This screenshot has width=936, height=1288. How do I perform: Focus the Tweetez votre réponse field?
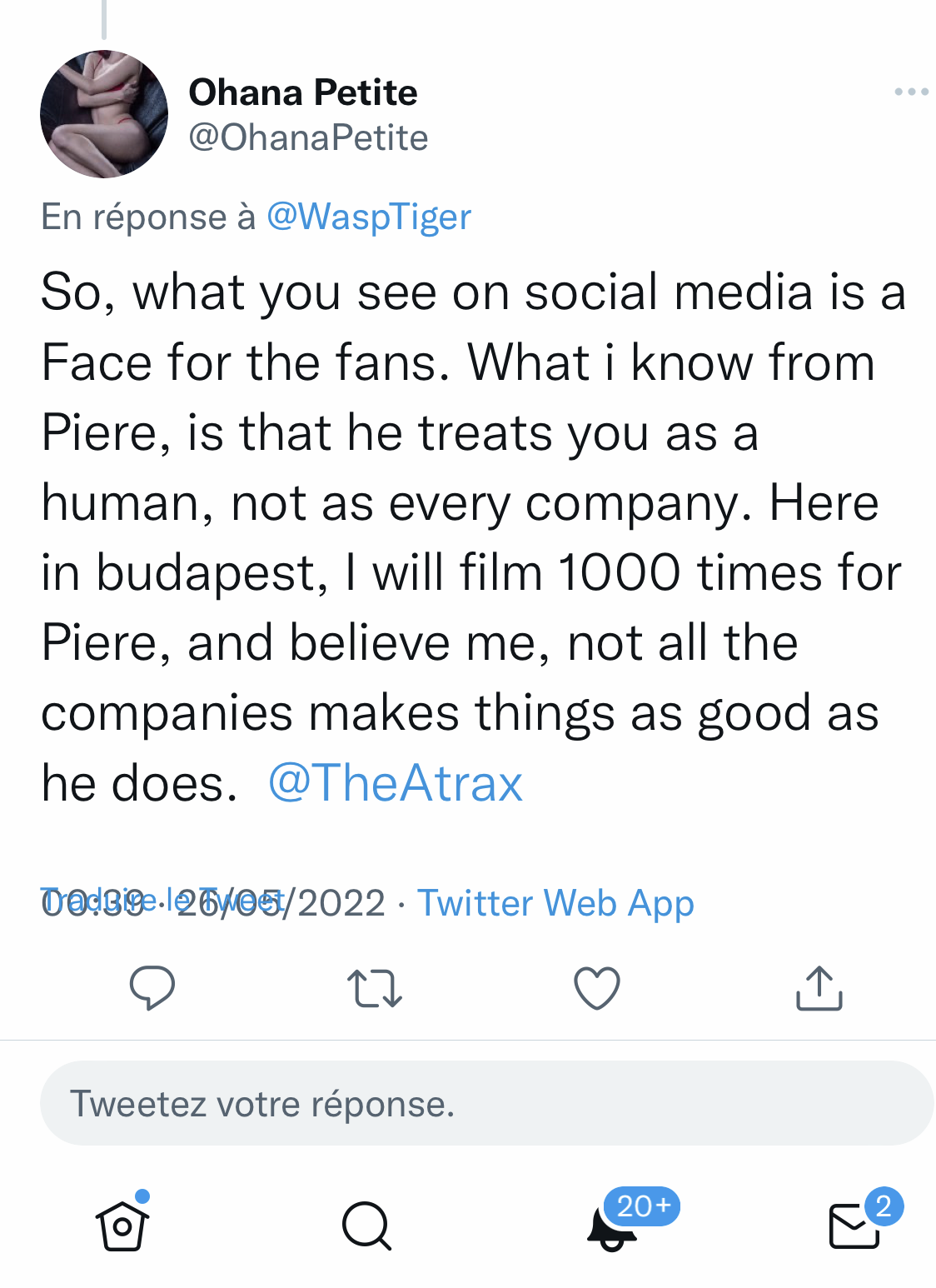[x=486, y=1103]
